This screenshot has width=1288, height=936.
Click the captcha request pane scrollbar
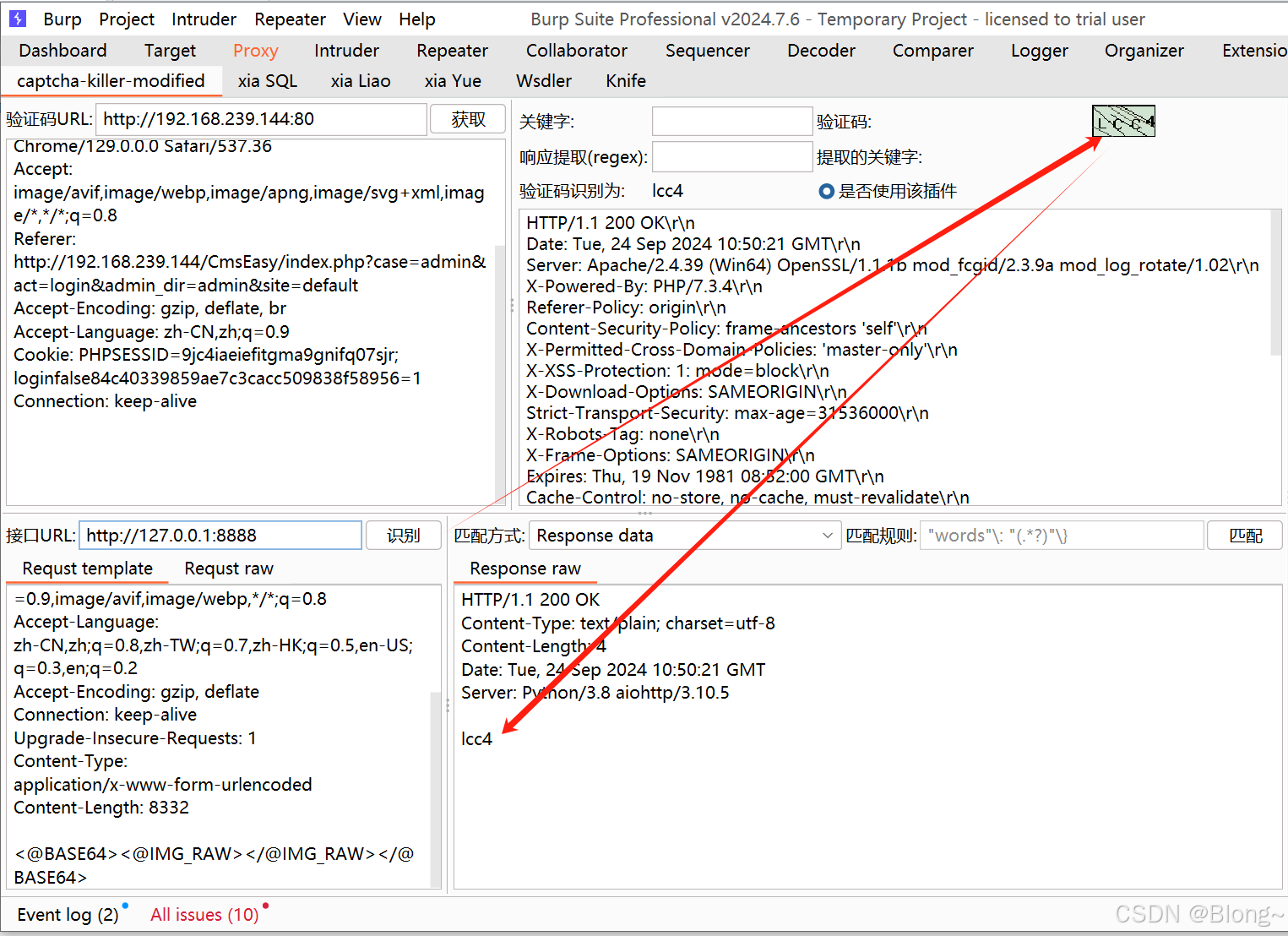[500, 375]
